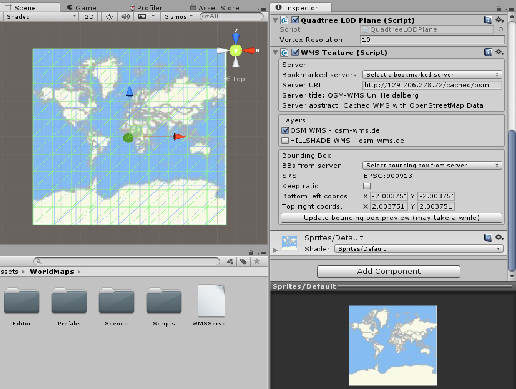Click the Inspector vertical scrollbar
The image size is (516, 389).
(x=512, y=200)
